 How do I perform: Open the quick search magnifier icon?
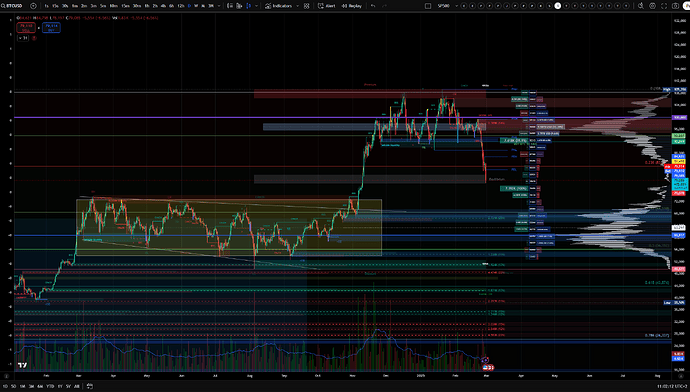coord(641,6)
